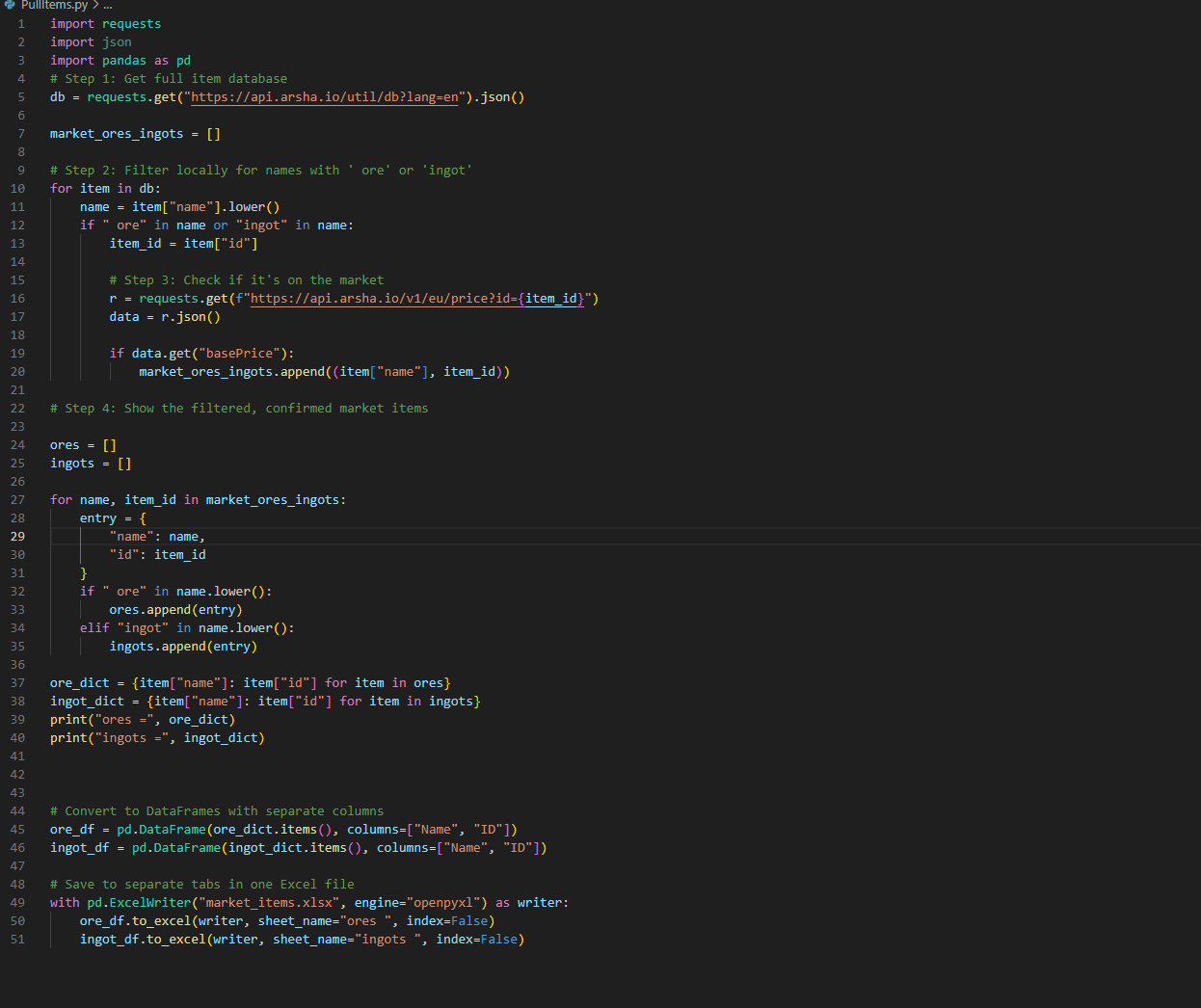The image size is (1201, 1008).
Task: Click the 'Step 4: Show the filtered' comment
Action: (239, 409)
